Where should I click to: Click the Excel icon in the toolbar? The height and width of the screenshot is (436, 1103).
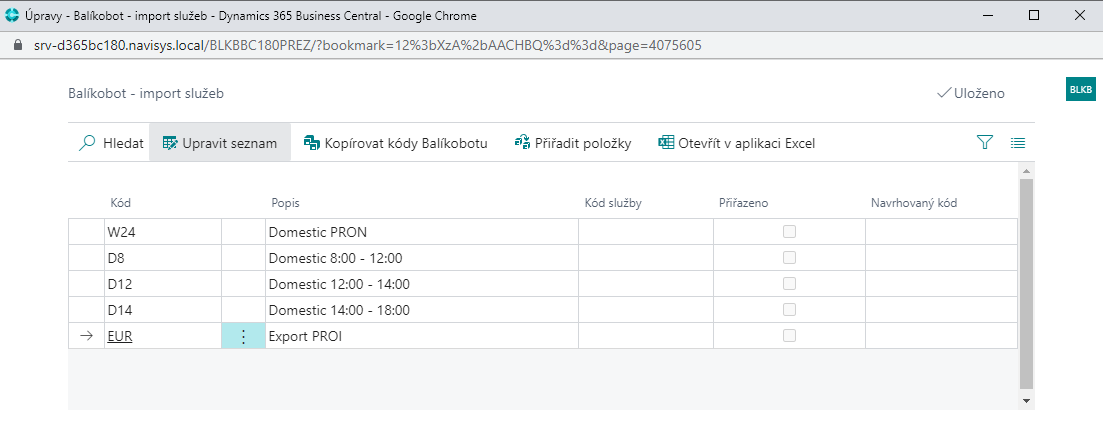point(666,143)
